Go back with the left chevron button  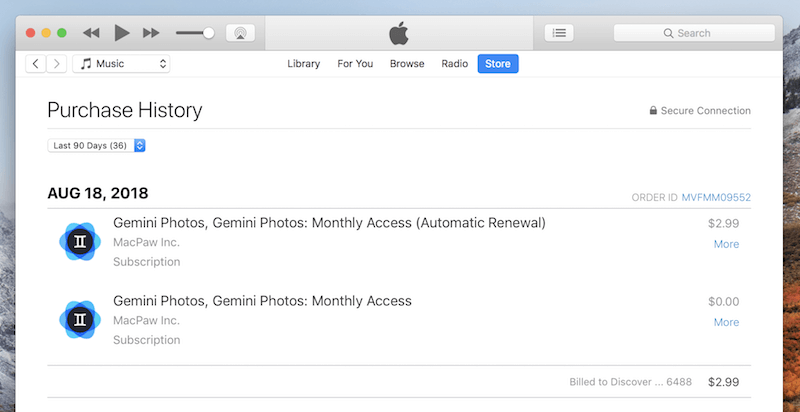point(36,64)
